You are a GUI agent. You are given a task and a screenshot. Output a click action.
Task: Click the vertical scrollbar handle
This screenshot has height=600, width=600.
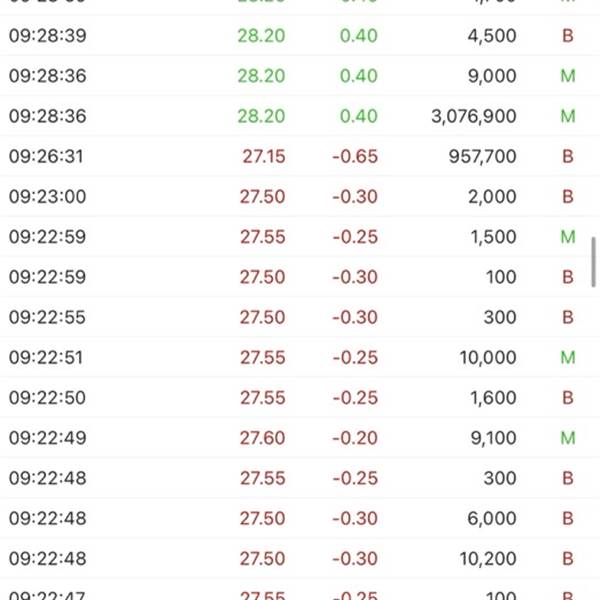(593, 262)
